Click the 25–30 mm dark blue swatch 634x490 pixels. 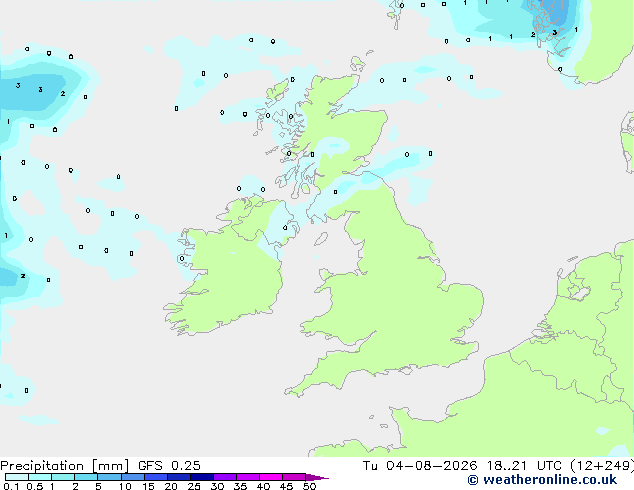[x=201, y=477]
